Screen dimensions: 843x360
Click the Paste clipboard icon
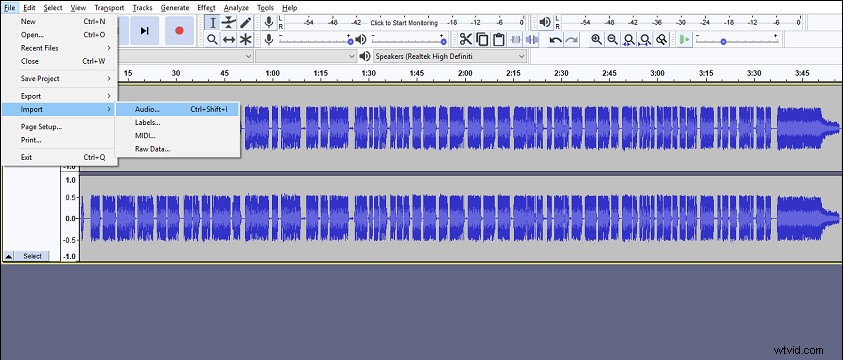[x=499, y=39]
